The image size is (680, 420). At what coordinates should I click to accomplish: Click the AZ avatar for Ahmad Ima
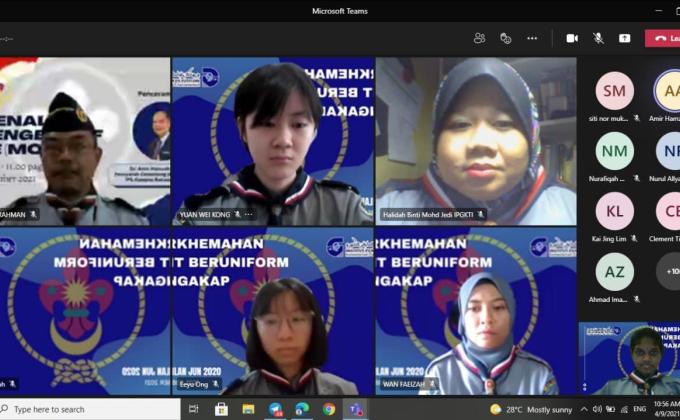pyautogui.click(x=615, y=272)
